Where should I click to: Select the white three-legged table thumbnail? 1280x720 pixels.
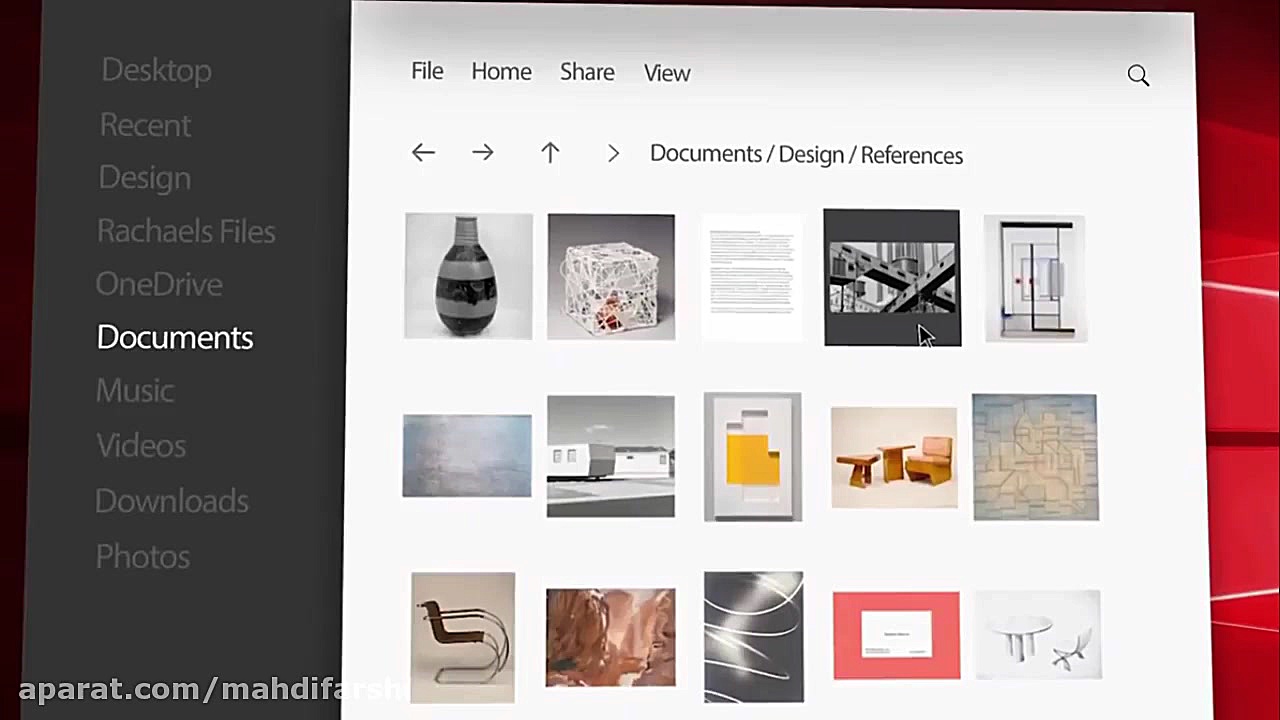tap(1038, 636)
